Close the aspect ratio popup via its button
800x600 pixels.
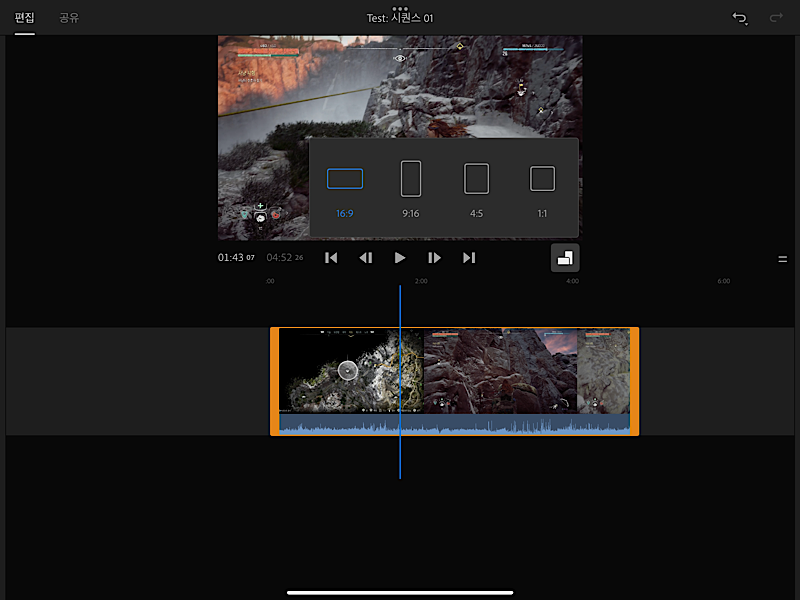(565, 258)
